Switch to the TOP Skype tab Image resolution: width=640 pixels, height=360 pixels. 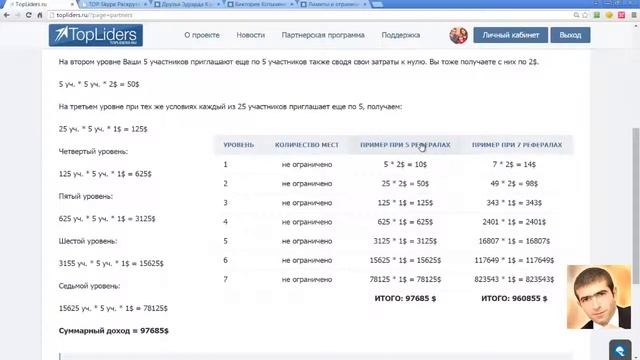[x=114, y=4]
